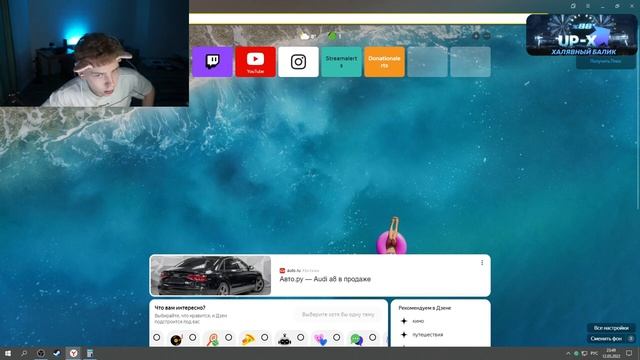Open the tiles more-options ellipsis button

[487, 36]
